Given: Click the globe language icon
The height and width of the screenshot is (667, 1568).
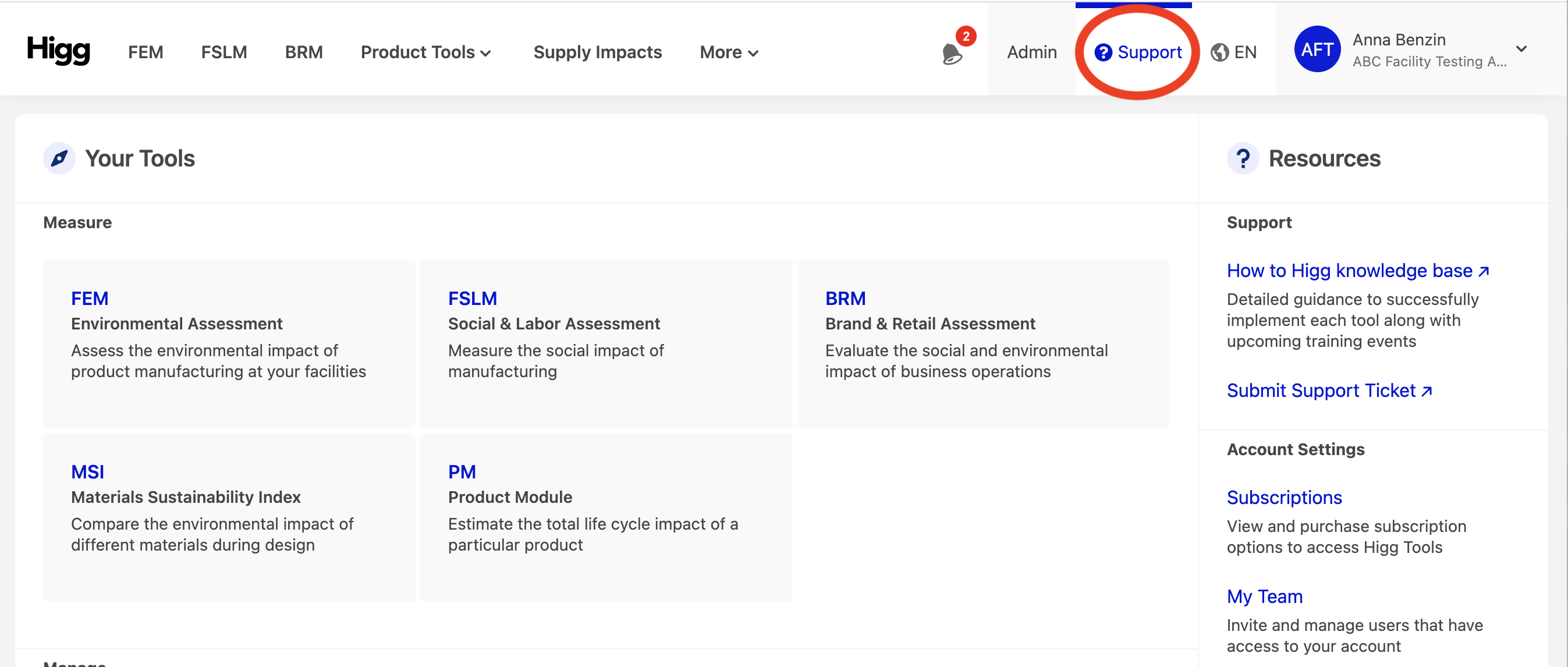Looking at the screenshot, I should [x=1219, y=53].
